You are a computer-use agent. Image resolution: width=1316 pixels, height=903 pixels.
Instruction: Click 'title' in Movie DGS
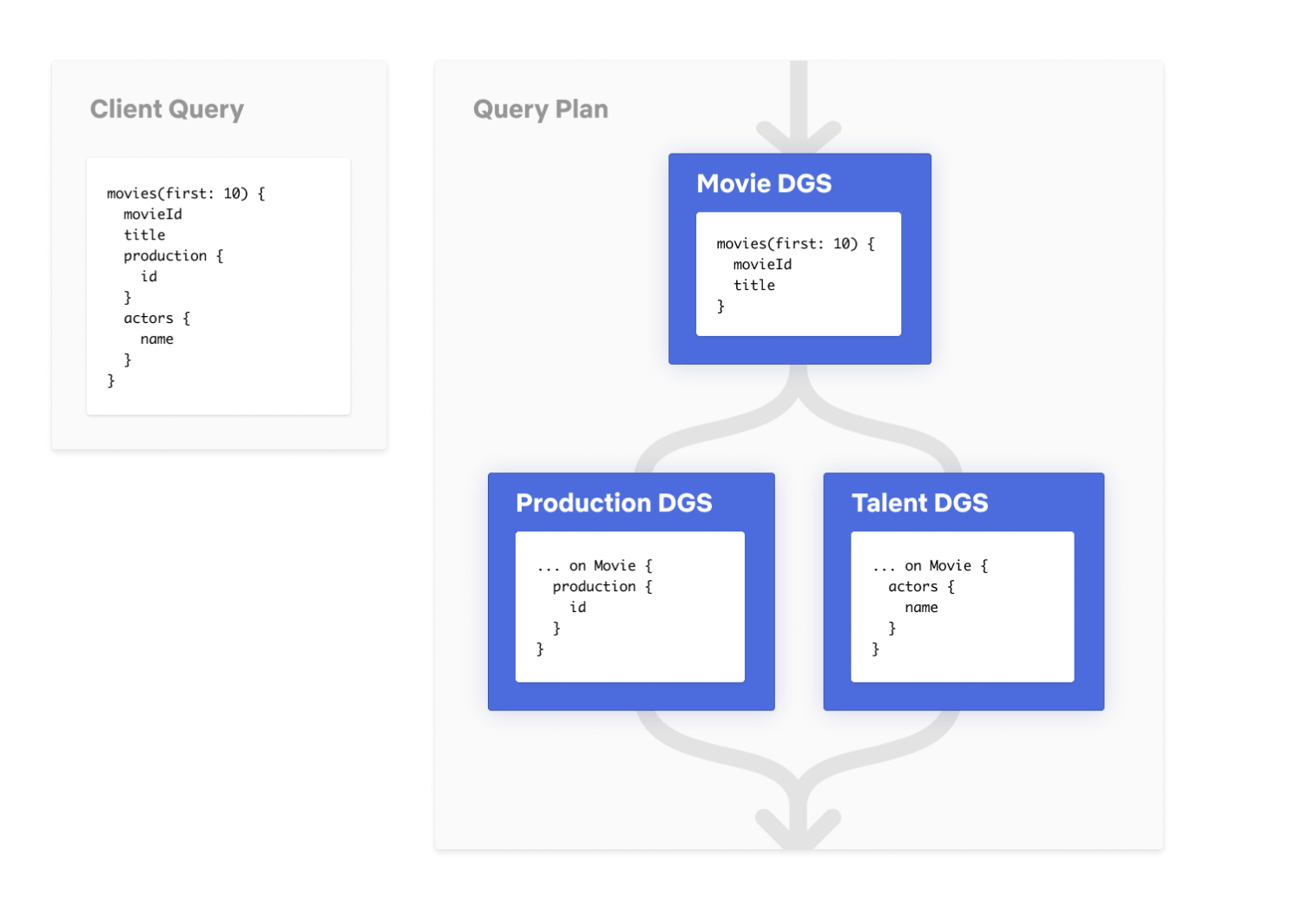[754, 286]
